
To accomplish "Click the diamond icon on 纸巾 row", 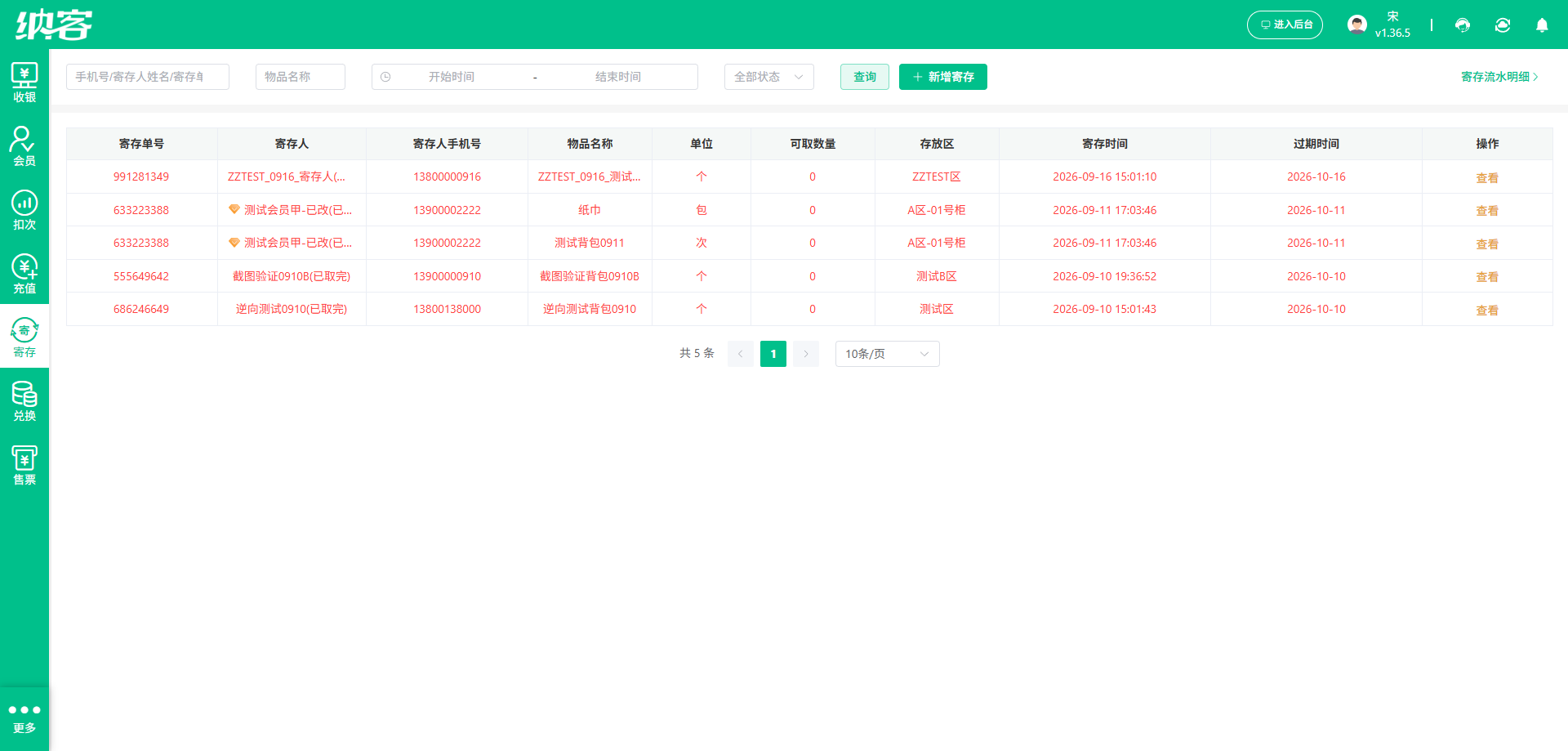I will [234, 209].
